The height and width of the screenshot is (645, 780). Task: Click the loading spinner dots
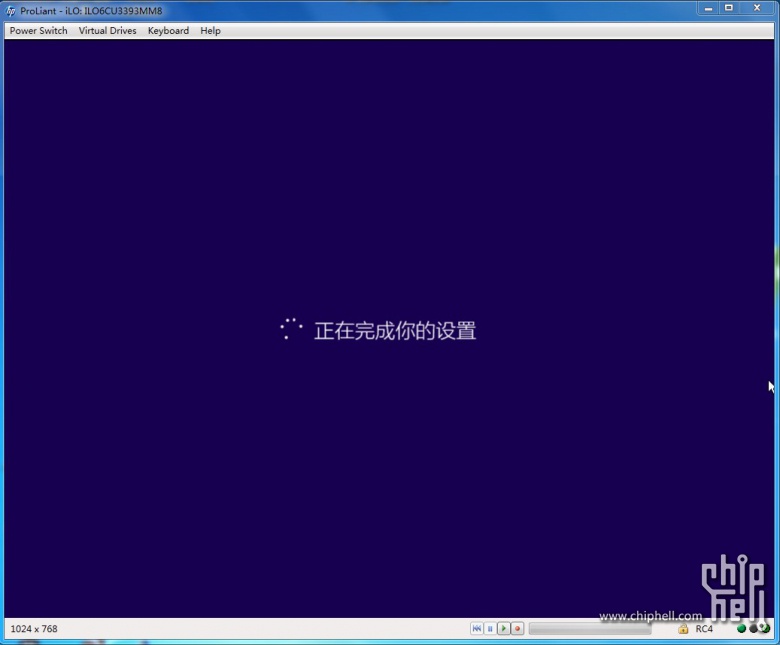(292, 329)
